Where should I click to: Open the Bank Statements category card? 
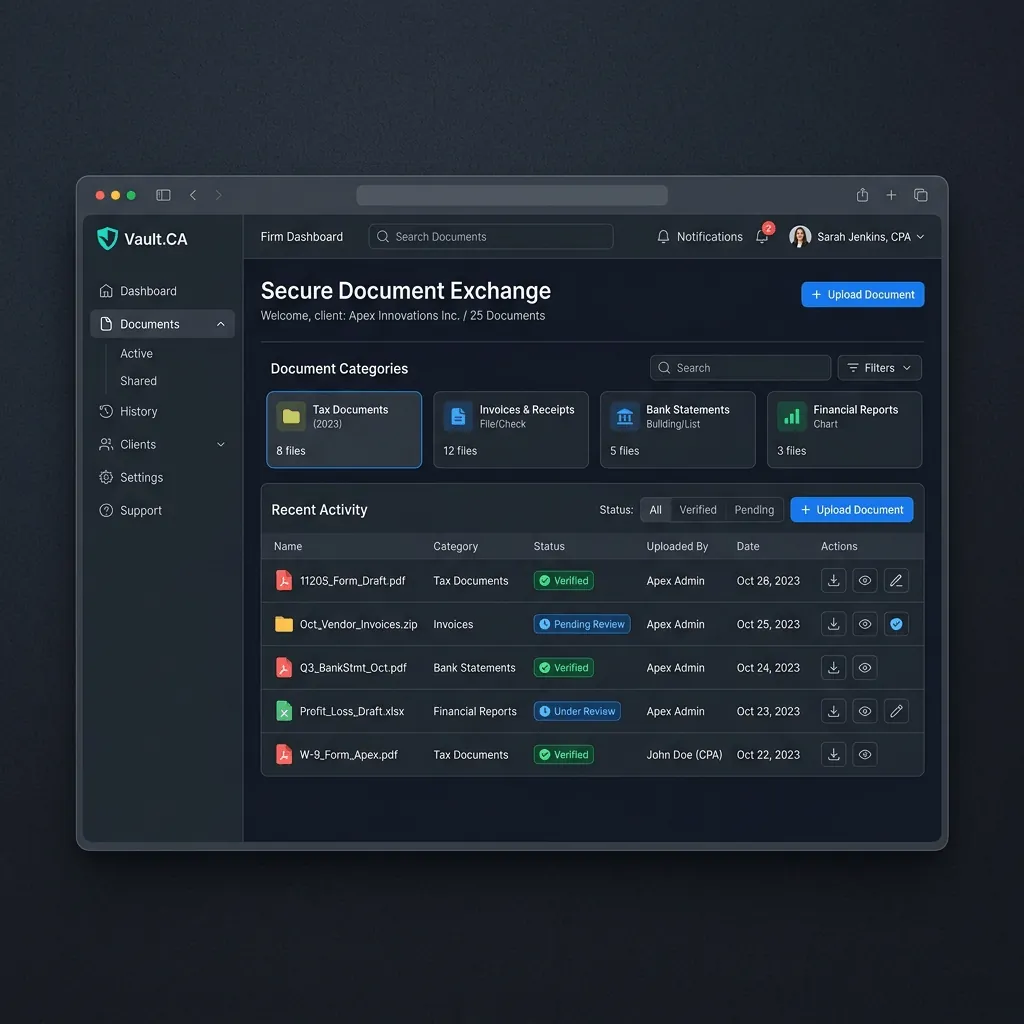677,430
